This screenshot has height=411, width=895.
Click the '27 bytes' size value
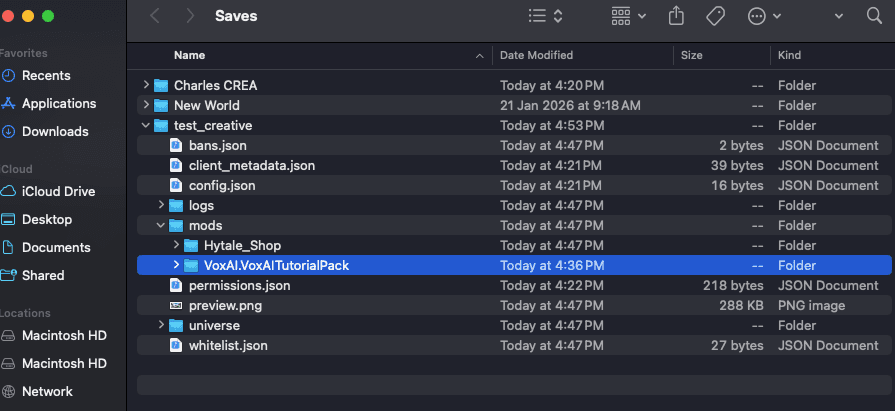click(737, 345)
